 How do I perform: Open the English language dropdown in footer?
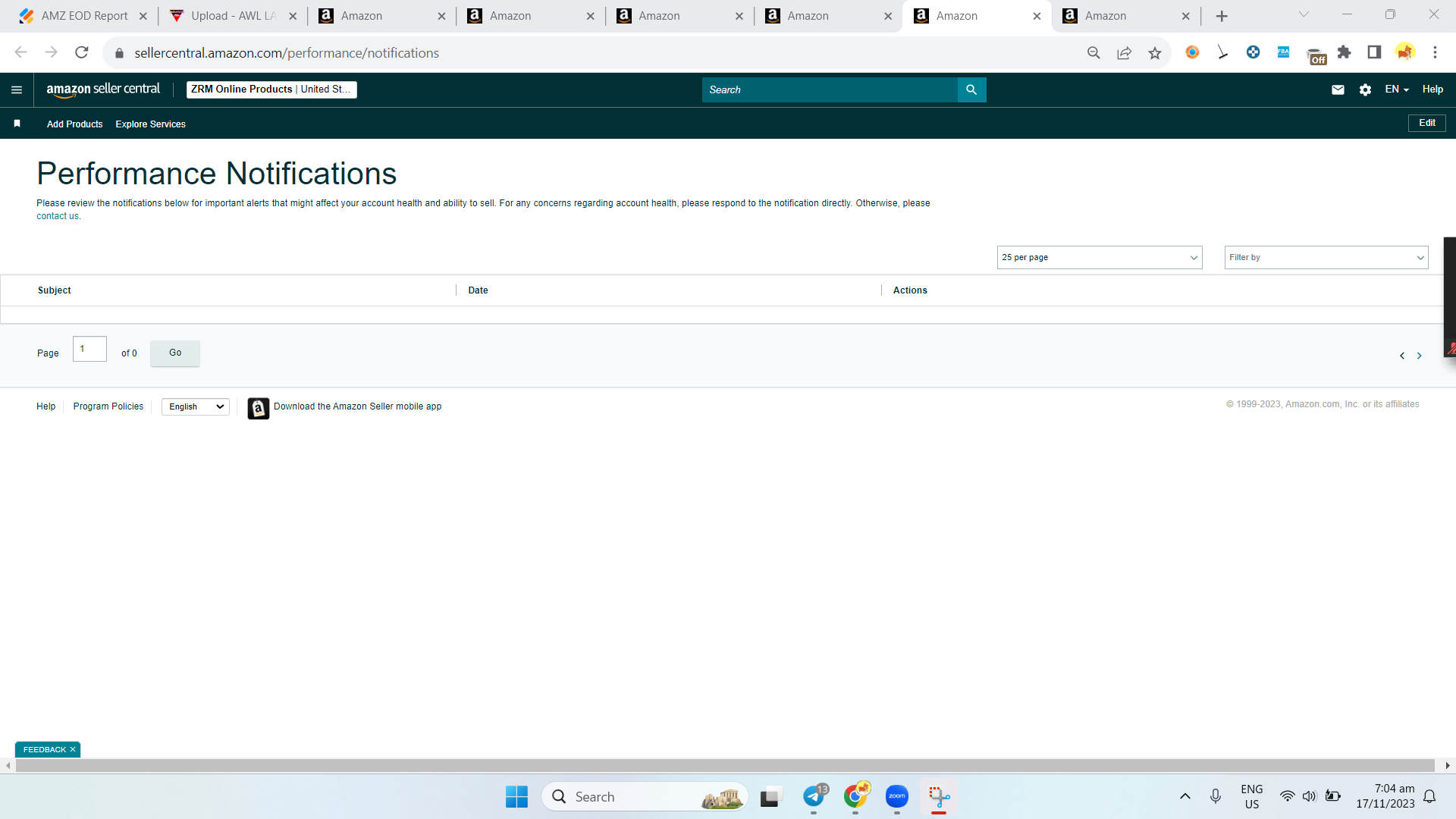point(196,407)
